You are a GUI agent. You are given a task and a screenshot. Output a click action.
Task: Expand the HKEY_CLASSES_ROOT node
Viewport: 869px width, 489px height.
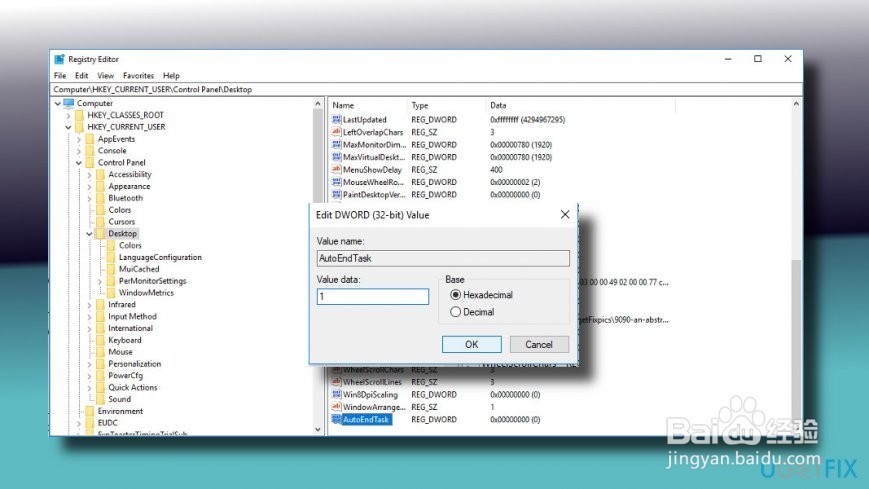tap(68, 115)
